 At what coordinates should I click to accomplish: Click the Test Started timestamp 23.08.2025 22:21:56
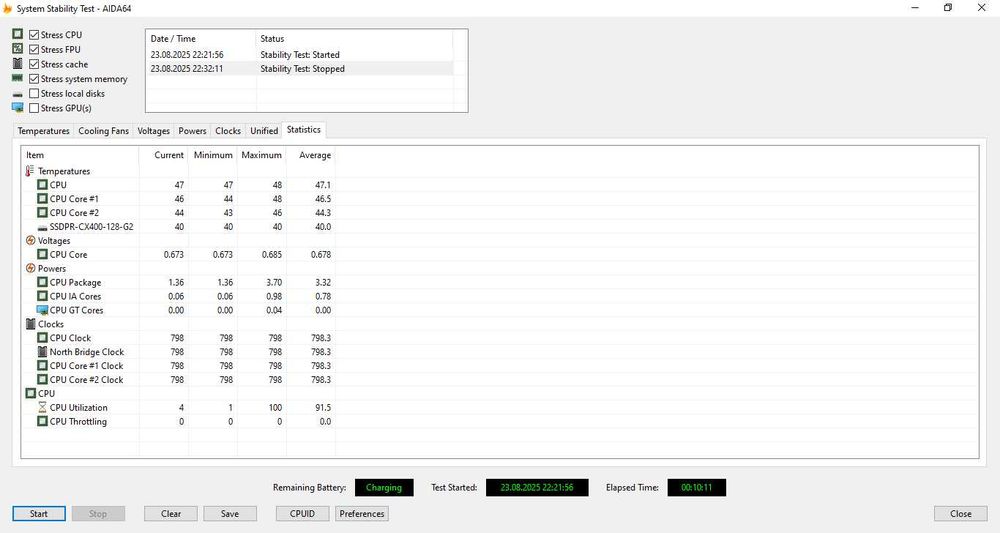pos(537,488)
